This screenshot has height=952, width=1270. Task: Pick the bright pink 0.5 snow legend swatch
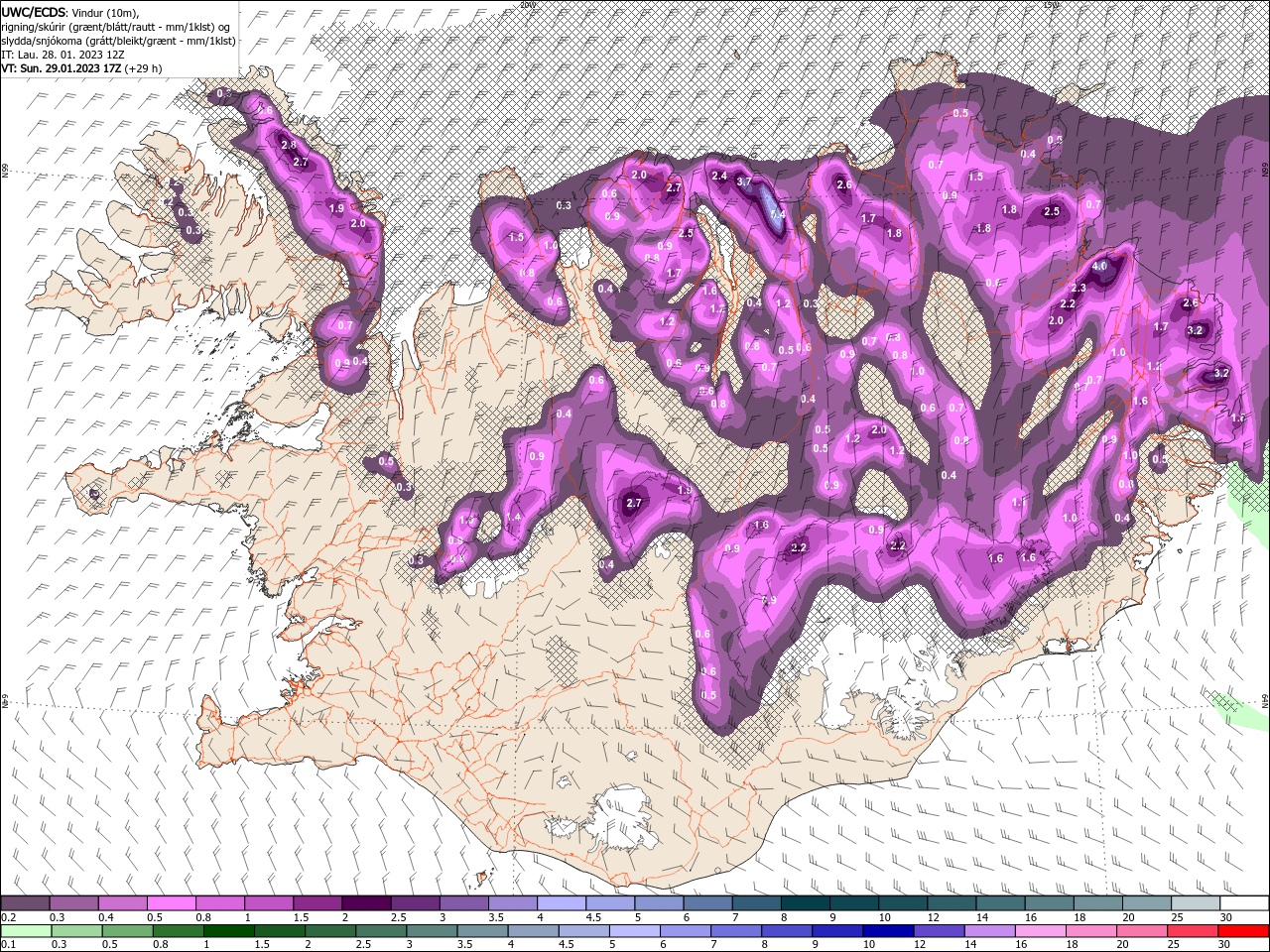[x=171, y=903]
